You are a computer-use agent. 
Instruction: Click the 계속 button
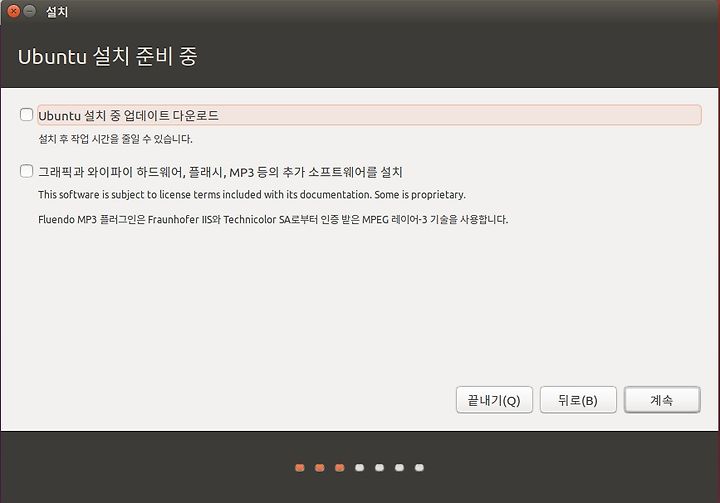tap(662, 400)
